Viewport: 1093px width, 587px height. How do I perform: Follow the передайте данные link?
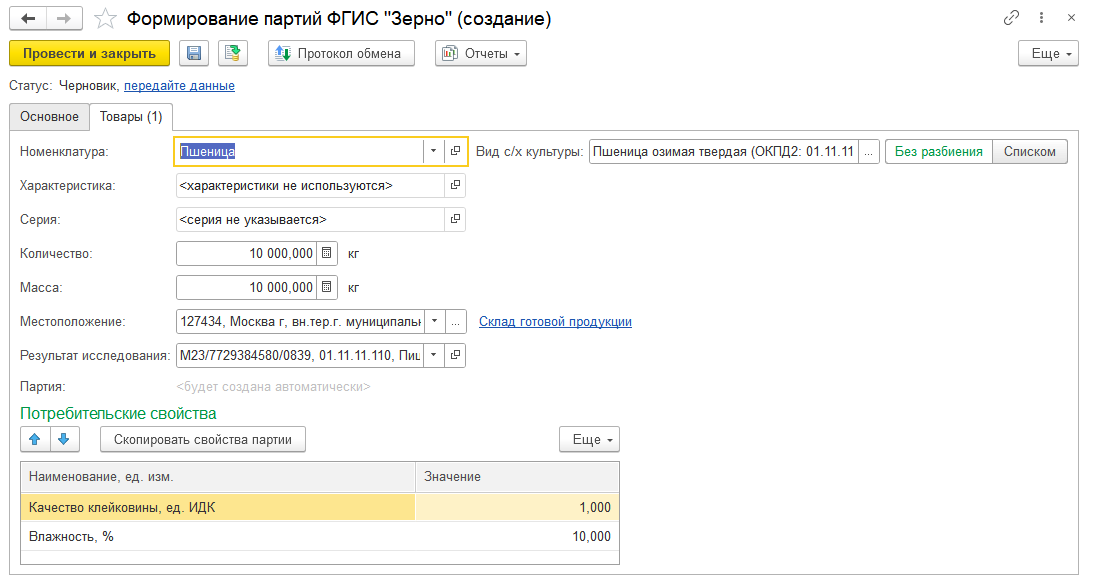pyautogui.click(x=179, y=86)
